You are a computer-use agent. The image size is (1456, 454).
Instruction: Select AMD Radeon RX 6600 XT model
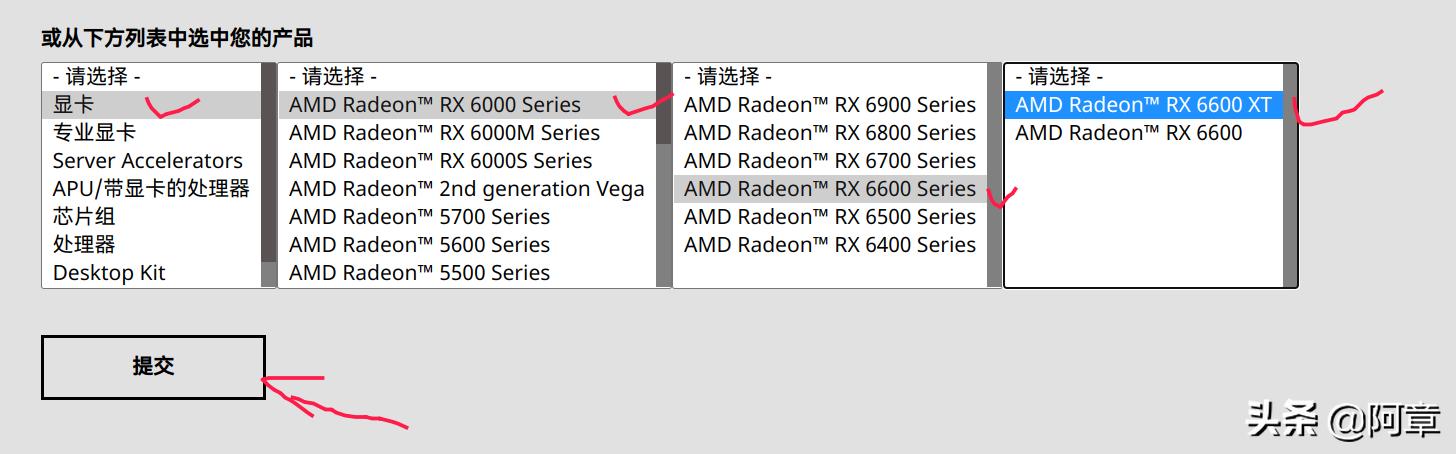(x=1143, y=105)
